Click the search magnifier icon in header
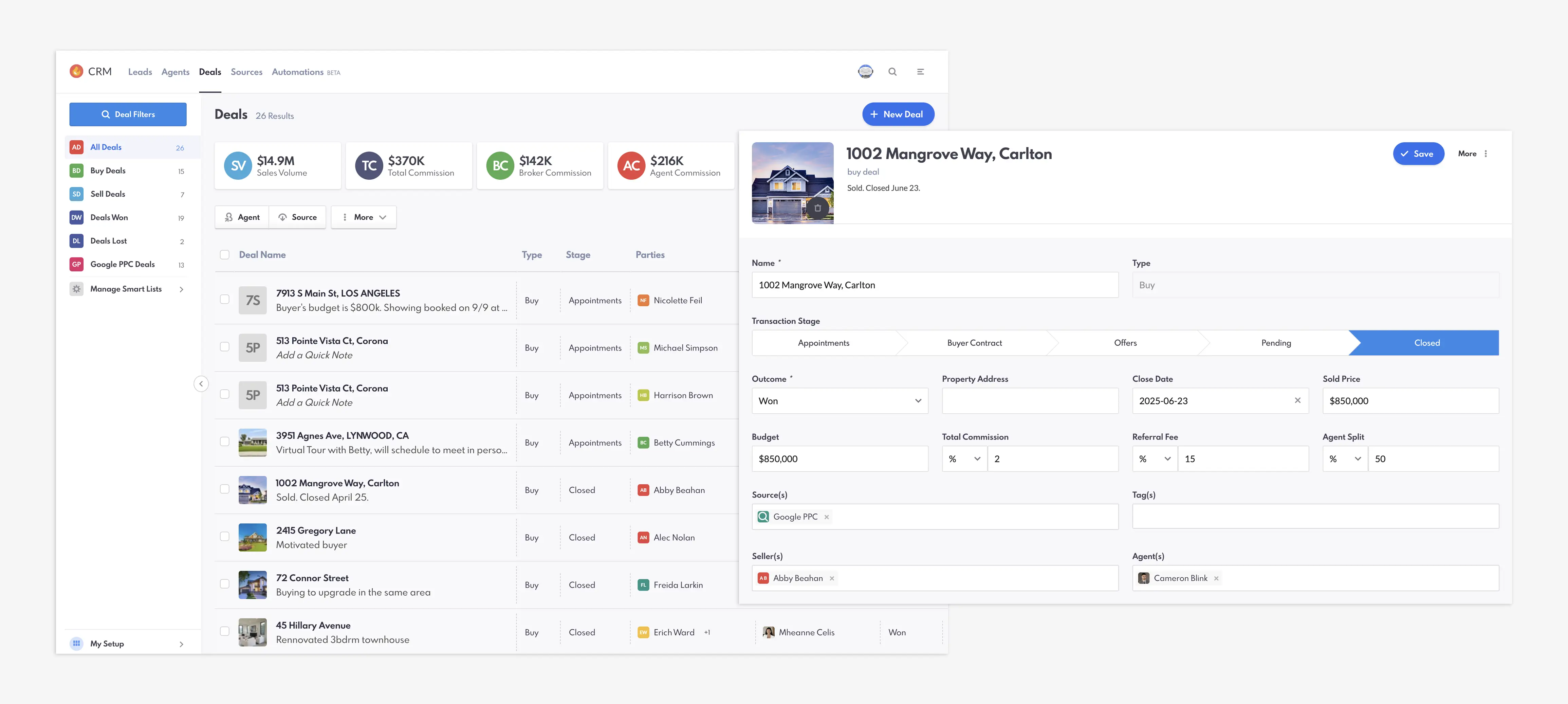The width and height of the screenshot is (1568, 704). (x=892, y=72)
